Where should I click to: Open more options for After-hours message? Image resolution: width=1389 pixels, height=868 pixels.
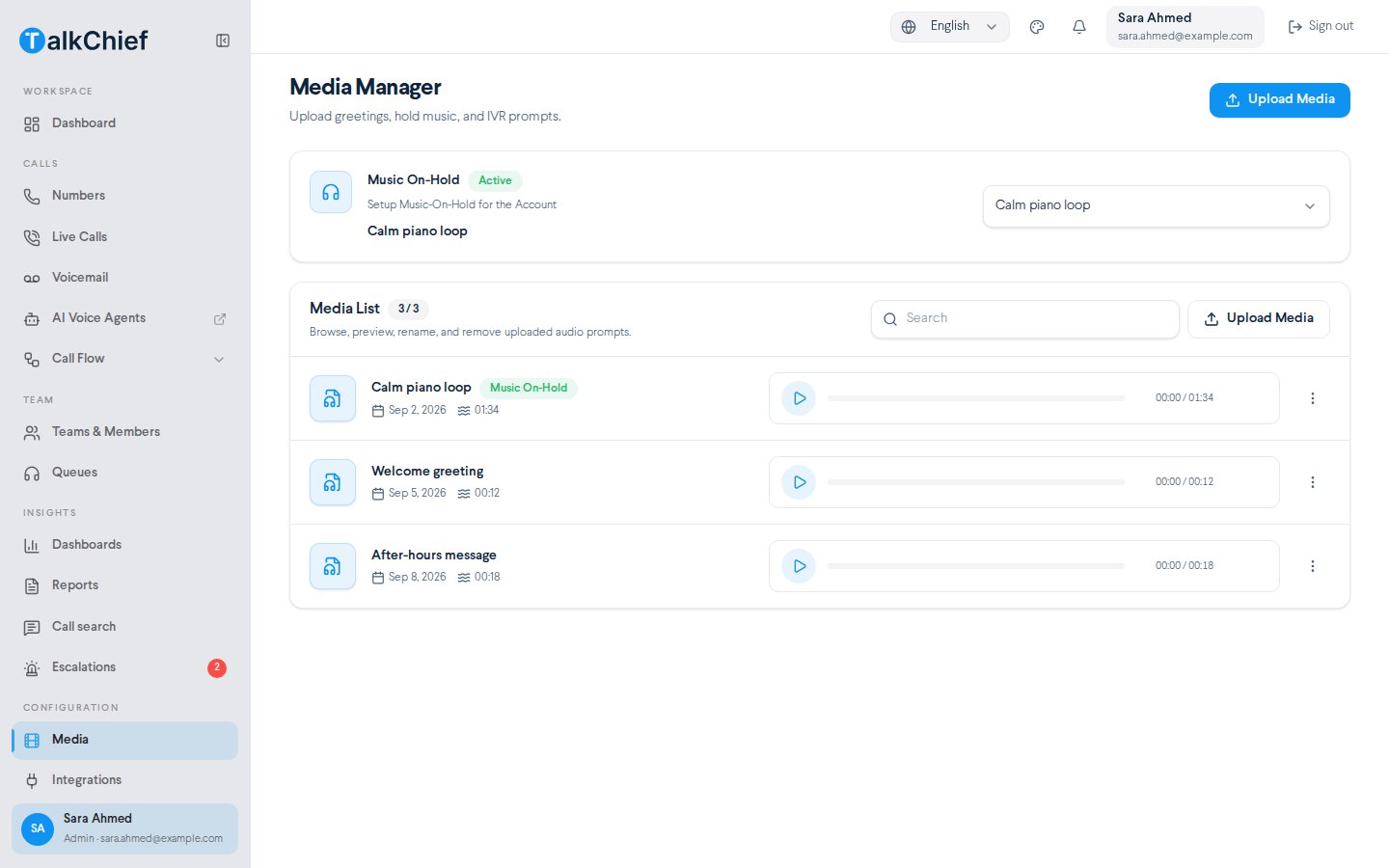1312,566
